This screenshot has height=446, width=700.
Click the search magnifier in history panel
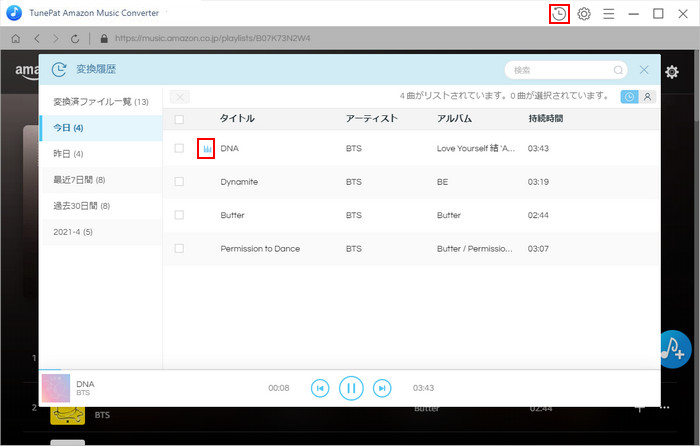click(618, 70)
